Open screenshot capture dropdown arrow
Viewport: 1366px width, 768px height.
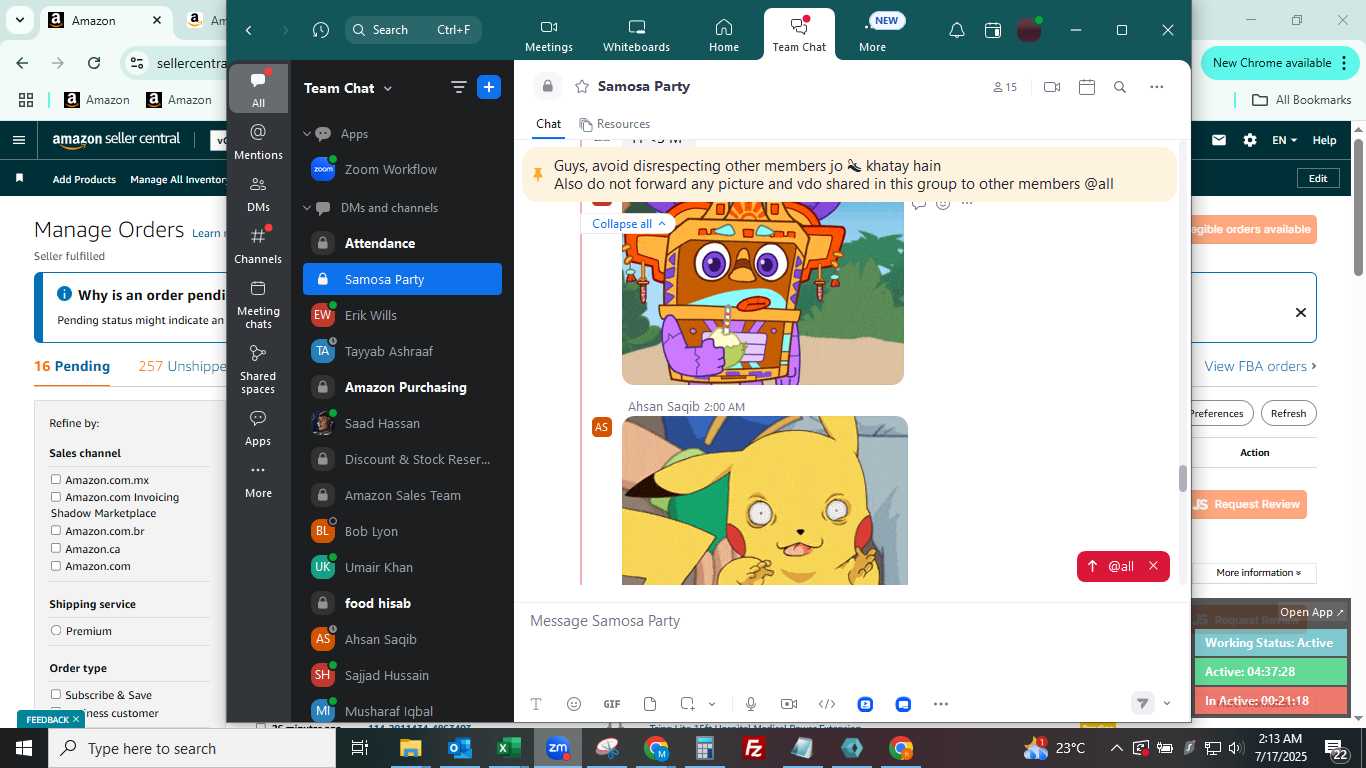(x=712, y=704)
